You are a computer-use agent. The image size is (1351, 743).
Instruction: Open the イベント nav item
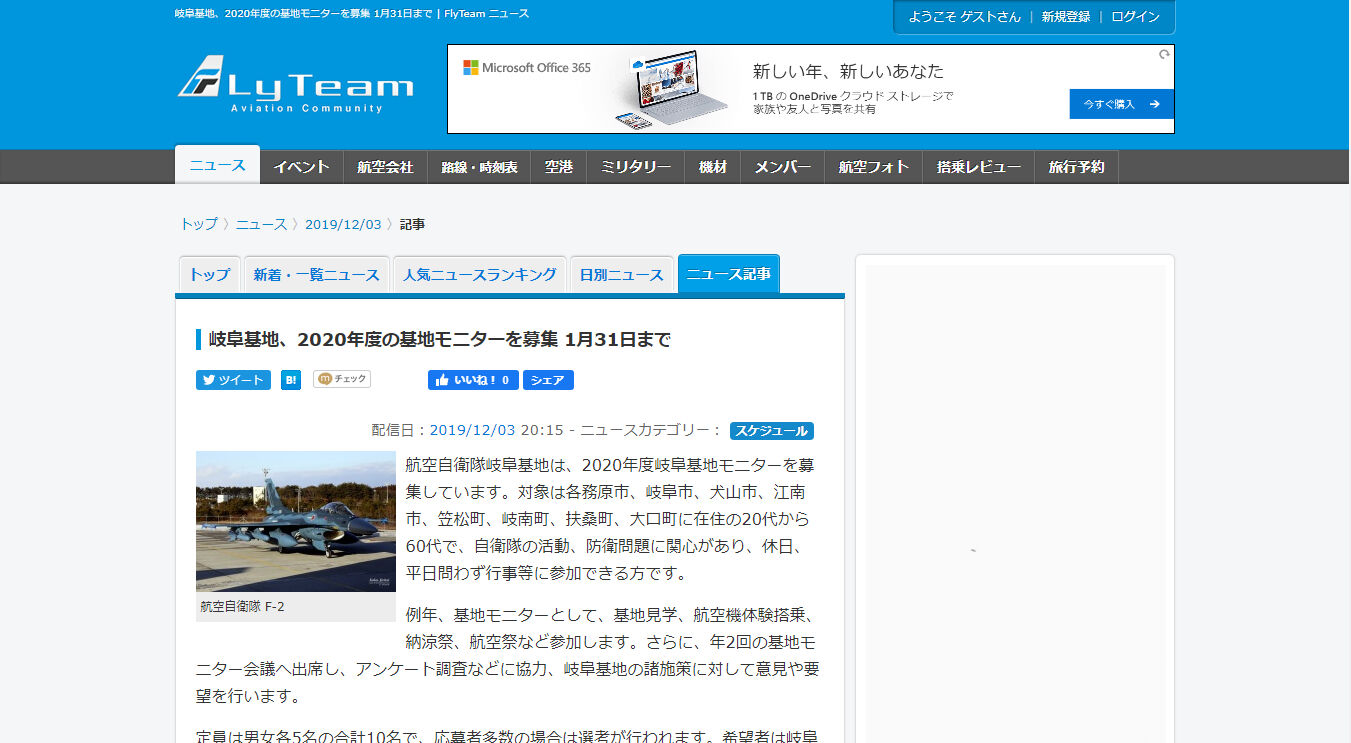(x=301, y=167)
